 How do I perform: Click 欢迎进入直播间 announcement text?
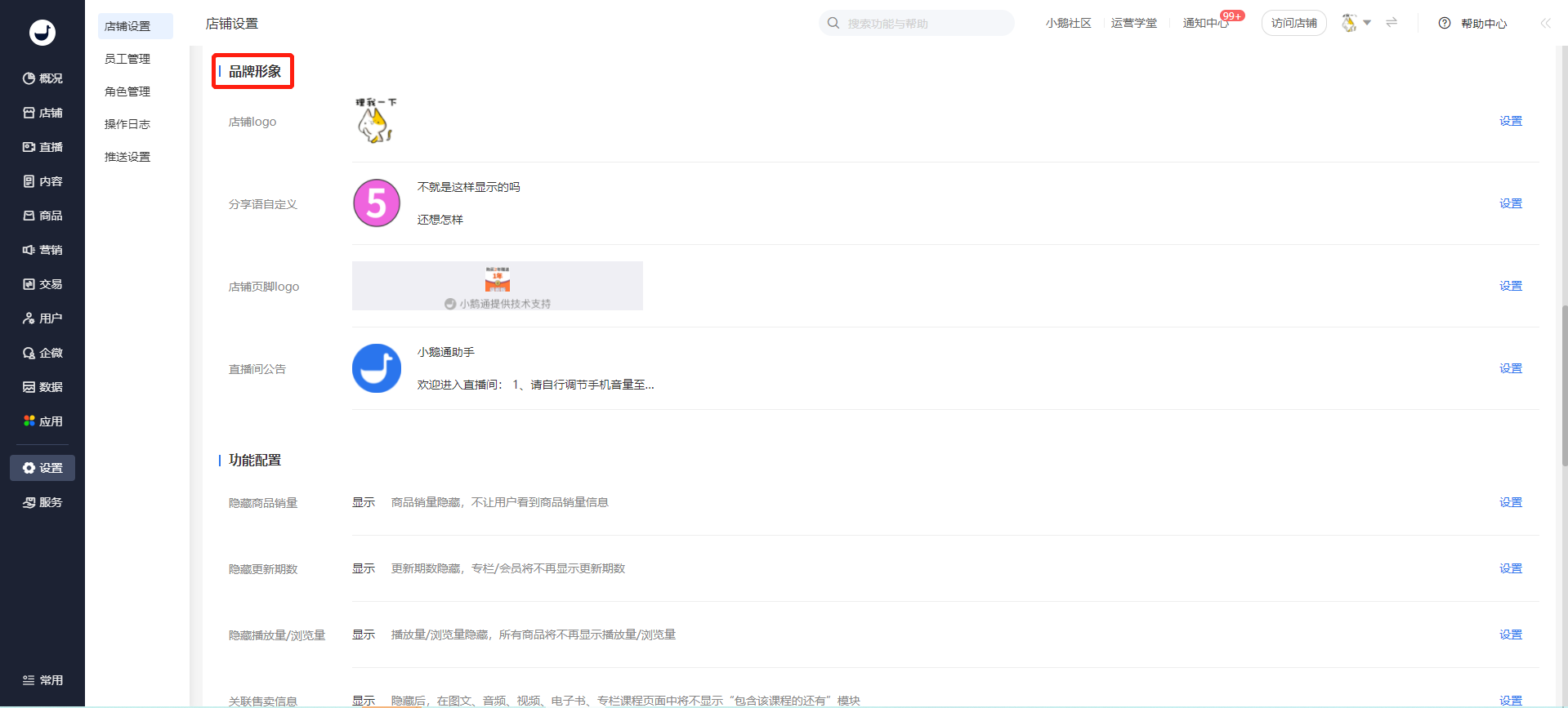pyautogui.click(x=535, y=385)
